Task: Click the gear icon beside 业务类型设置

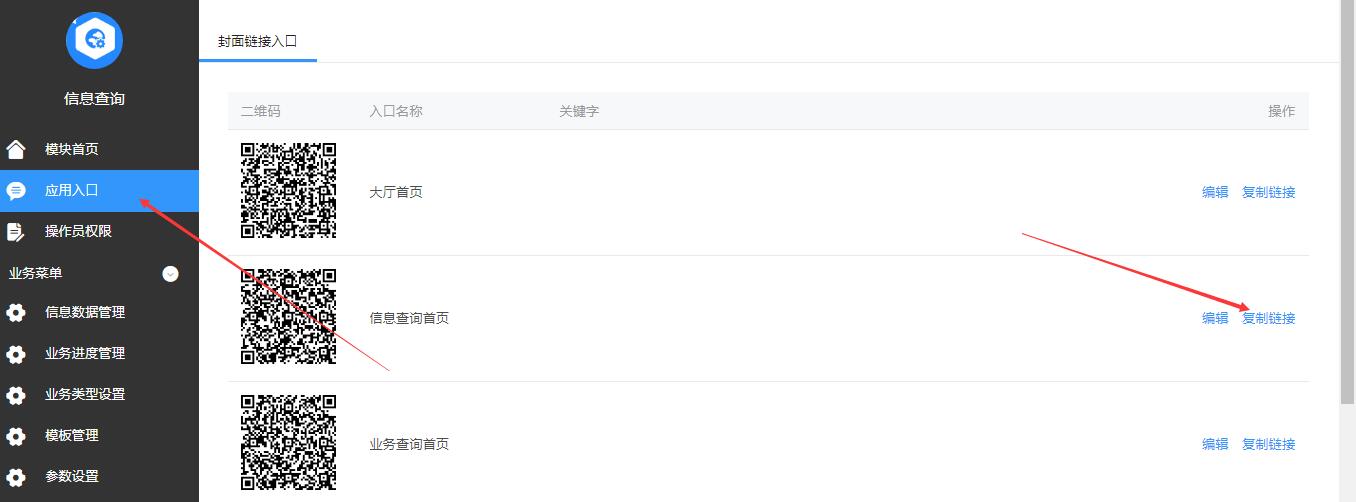Action: [16, 395]
